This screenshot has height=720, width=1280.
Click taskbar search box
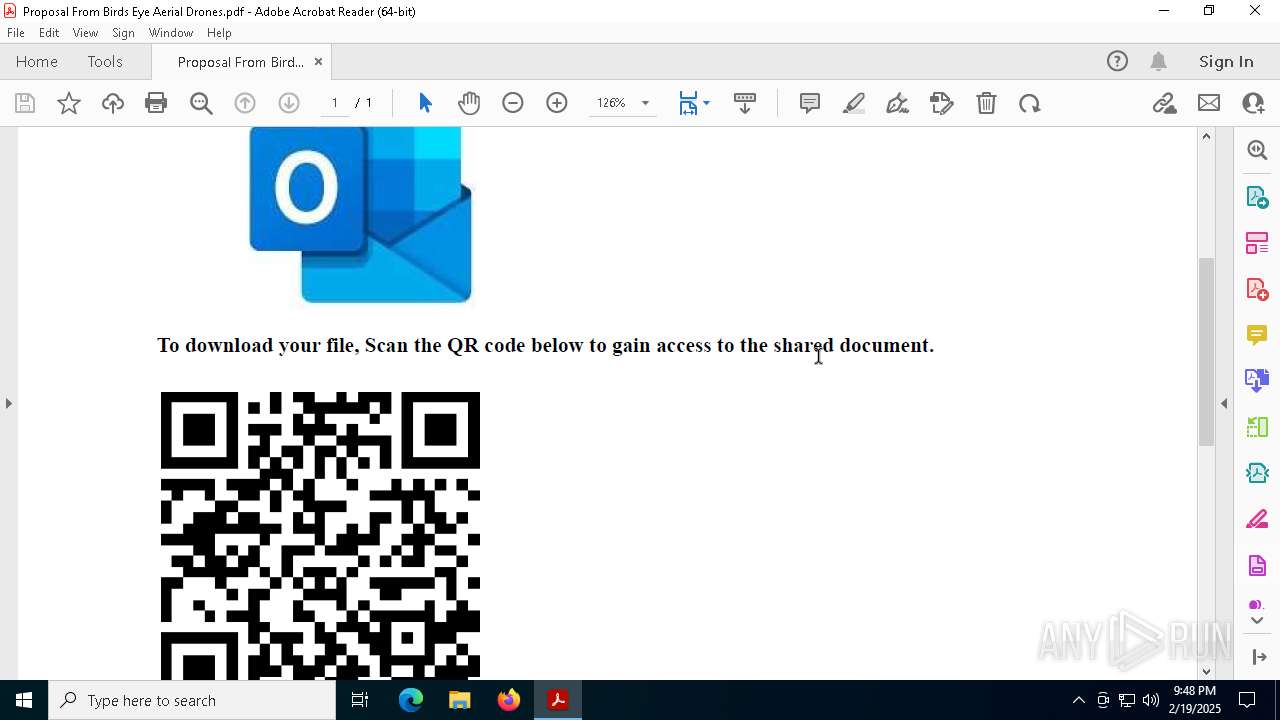pyautogui.click(x=192, y=700)
